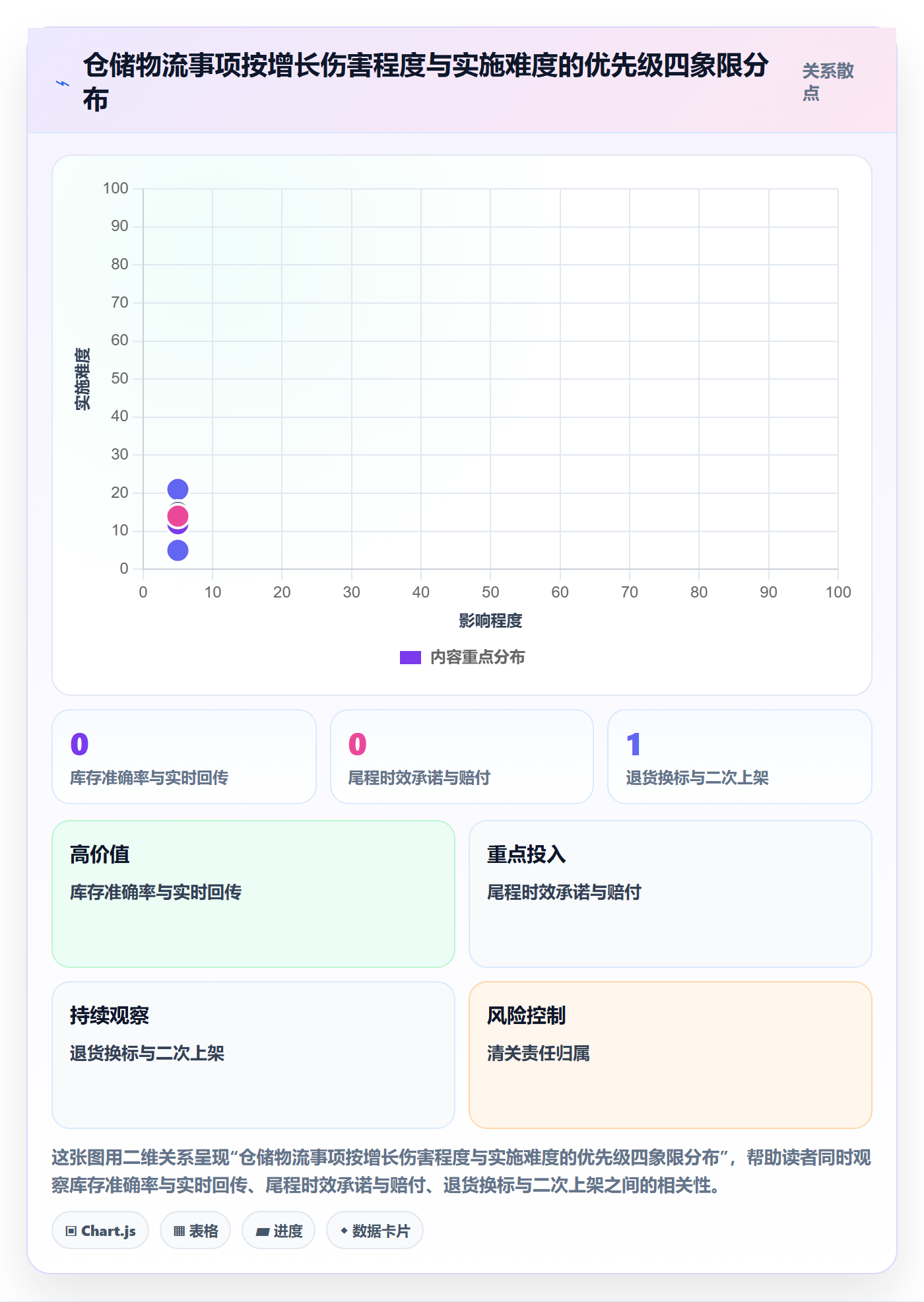The width and height of the screenshot is (924, 1302).
Task: Toggle the purple 内容重点分布 legend swatch
Action: [411, 658]
